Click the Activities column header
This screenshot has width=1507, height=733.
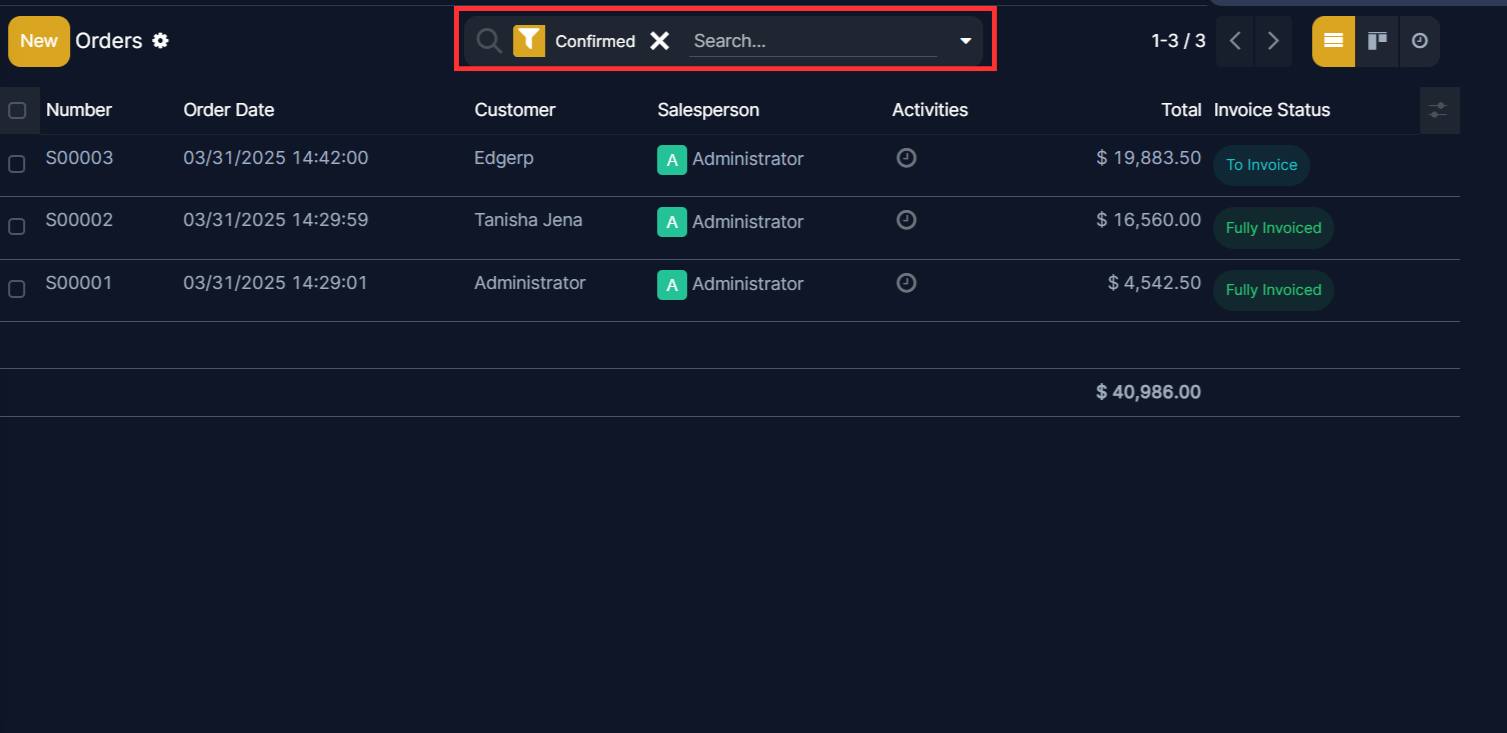[x=930, y=110]
